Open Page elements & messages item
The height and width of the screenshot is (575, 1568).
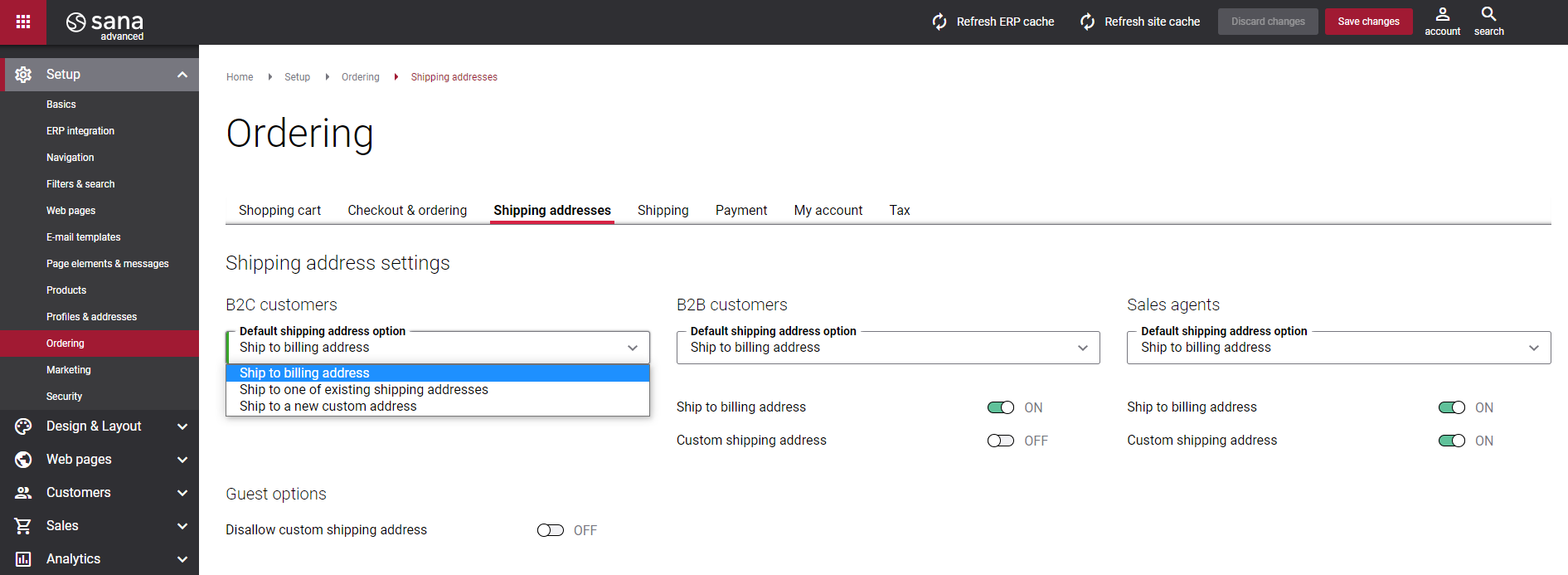(100, 264)
